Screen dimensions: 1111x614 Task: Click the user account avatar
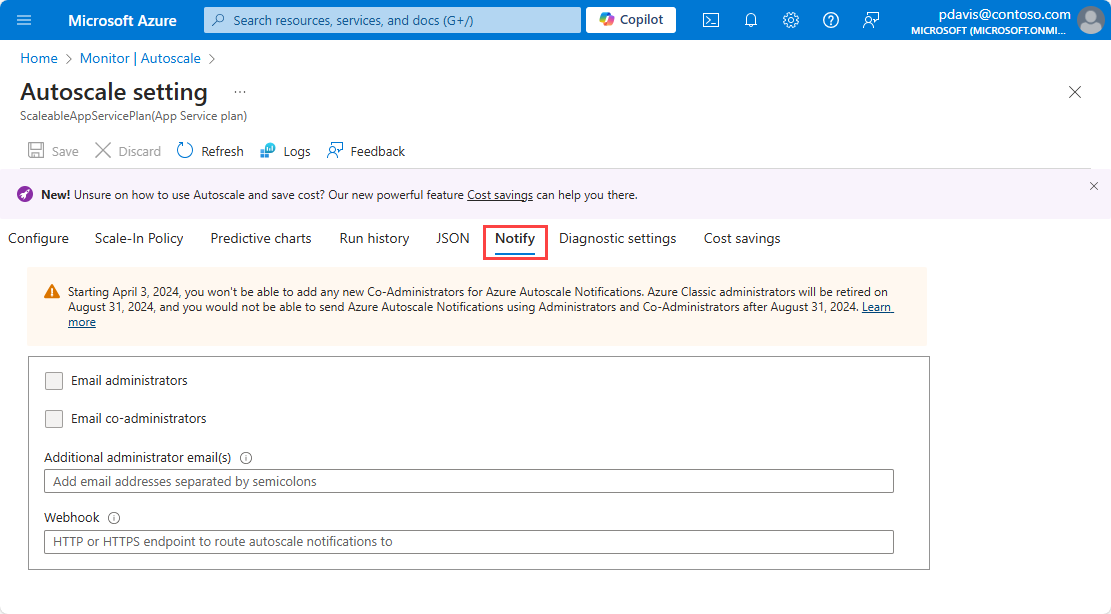coord(1090,20)
